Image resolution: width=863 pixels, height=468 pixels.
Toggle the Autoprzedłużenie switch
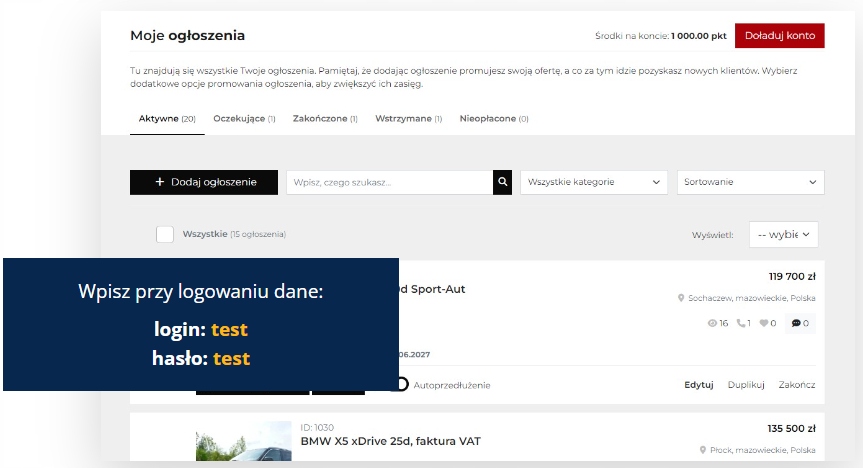coord(400,384)
